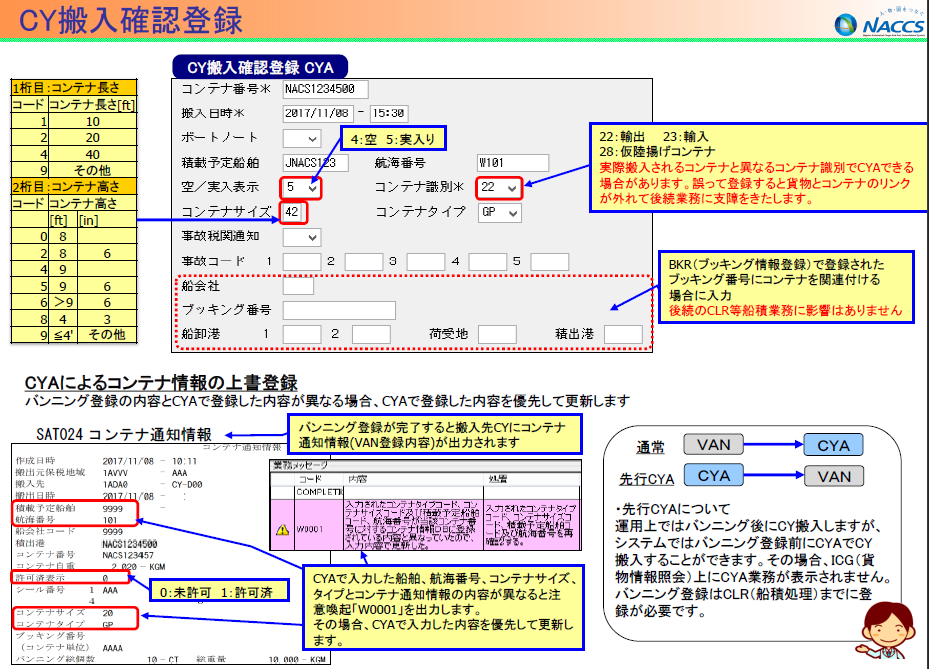Open the ポートノート dropdown
The width and height of the screenshot is (929, 669).
pos(302,138)
